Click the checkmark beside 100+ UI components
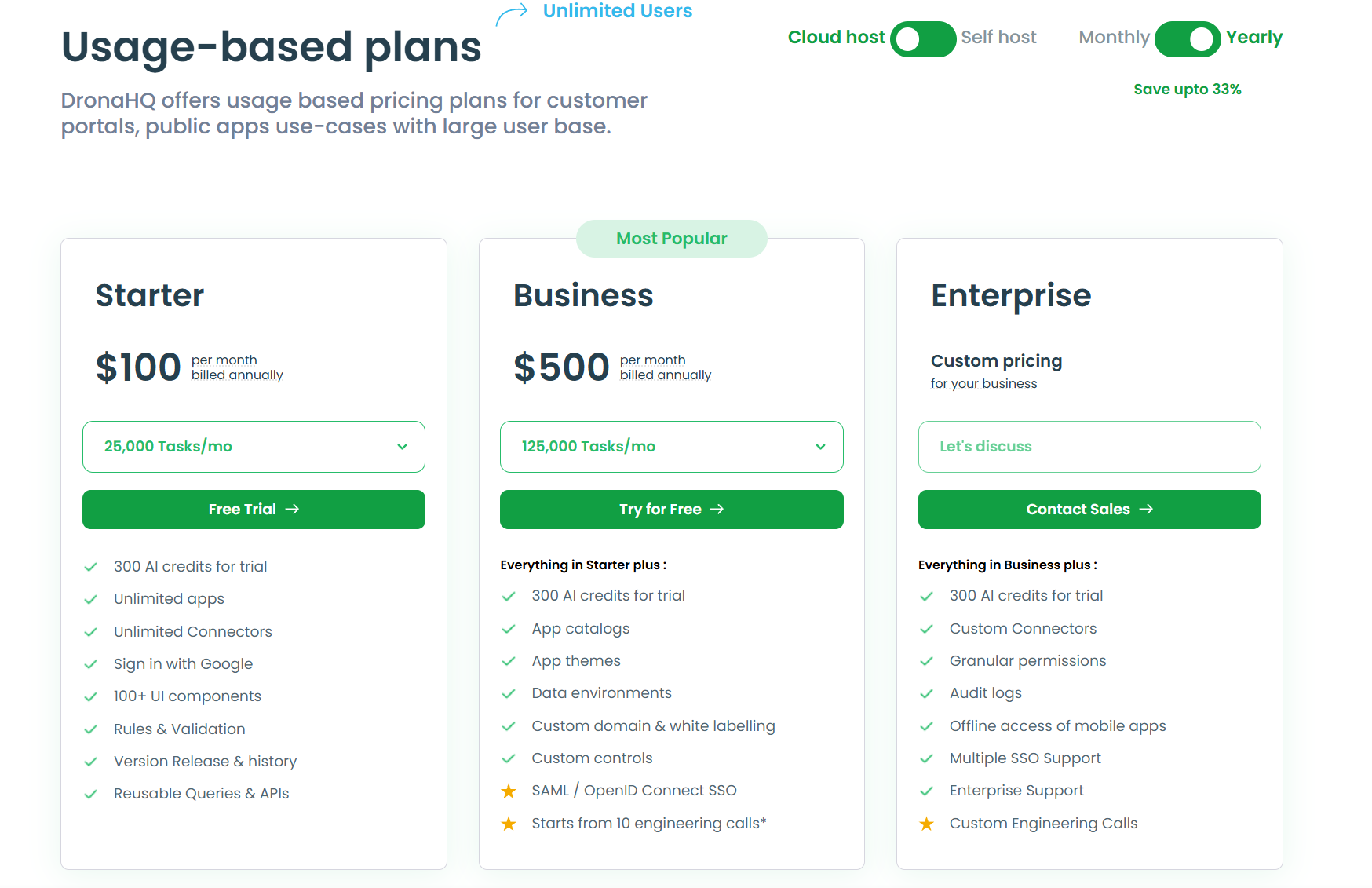This screenshot has width=1372, height=888. (91, 697)
